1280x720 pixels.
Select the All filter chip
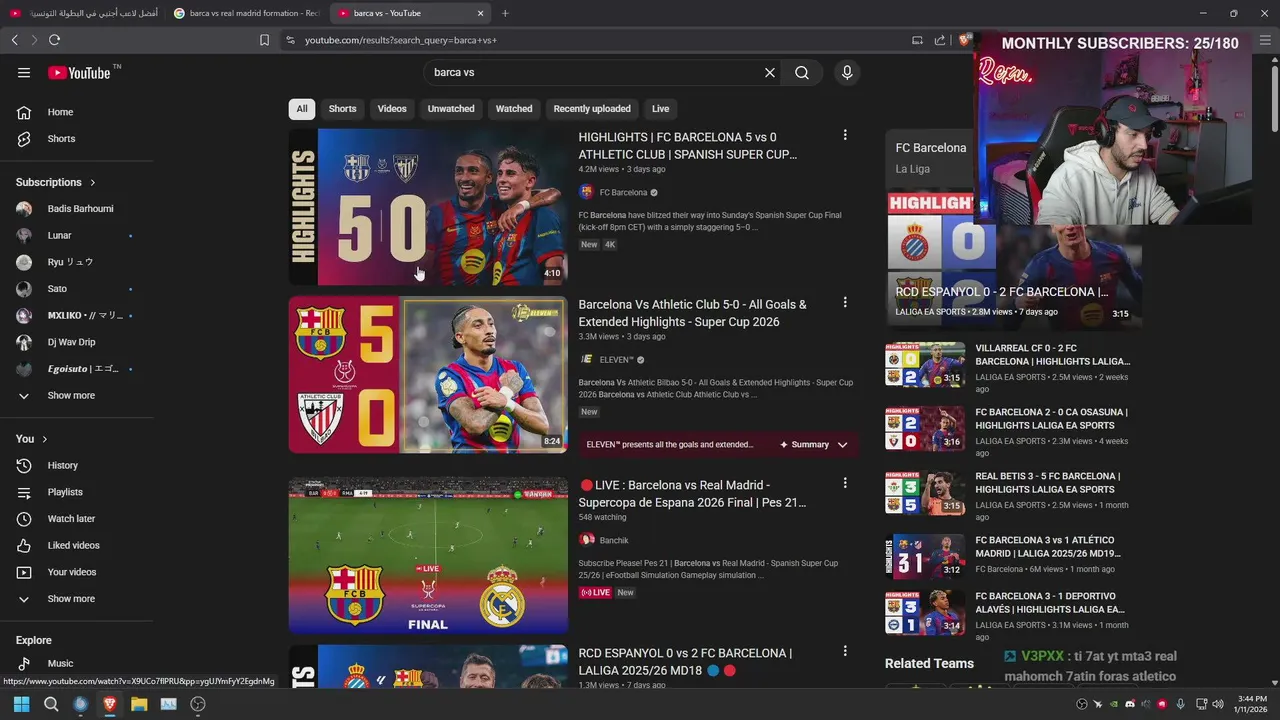tap(301, 109)
